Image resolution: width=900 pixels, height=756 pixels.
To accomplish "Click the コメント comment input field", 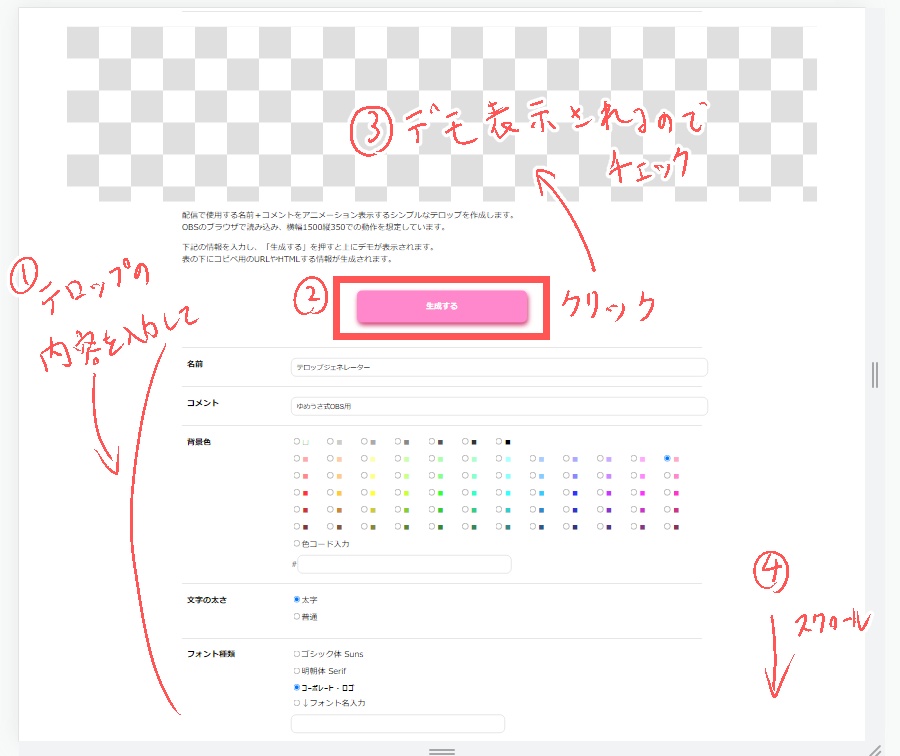I will 499,405.
